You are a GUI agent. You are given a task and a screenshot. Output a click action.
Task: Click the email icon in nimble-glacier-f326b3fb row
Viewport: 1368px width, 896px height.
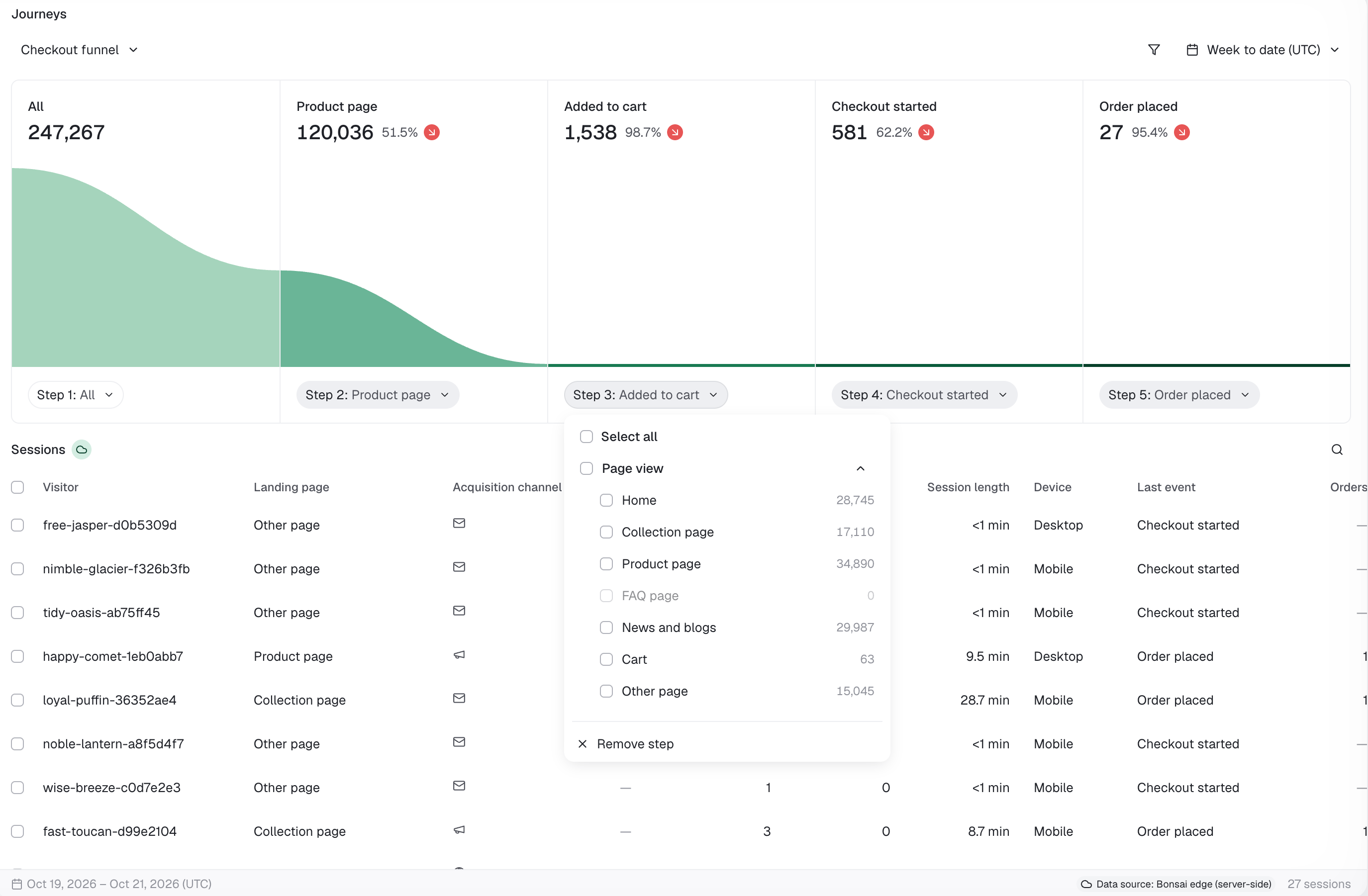pyautogui.click(x=459, y=567)
